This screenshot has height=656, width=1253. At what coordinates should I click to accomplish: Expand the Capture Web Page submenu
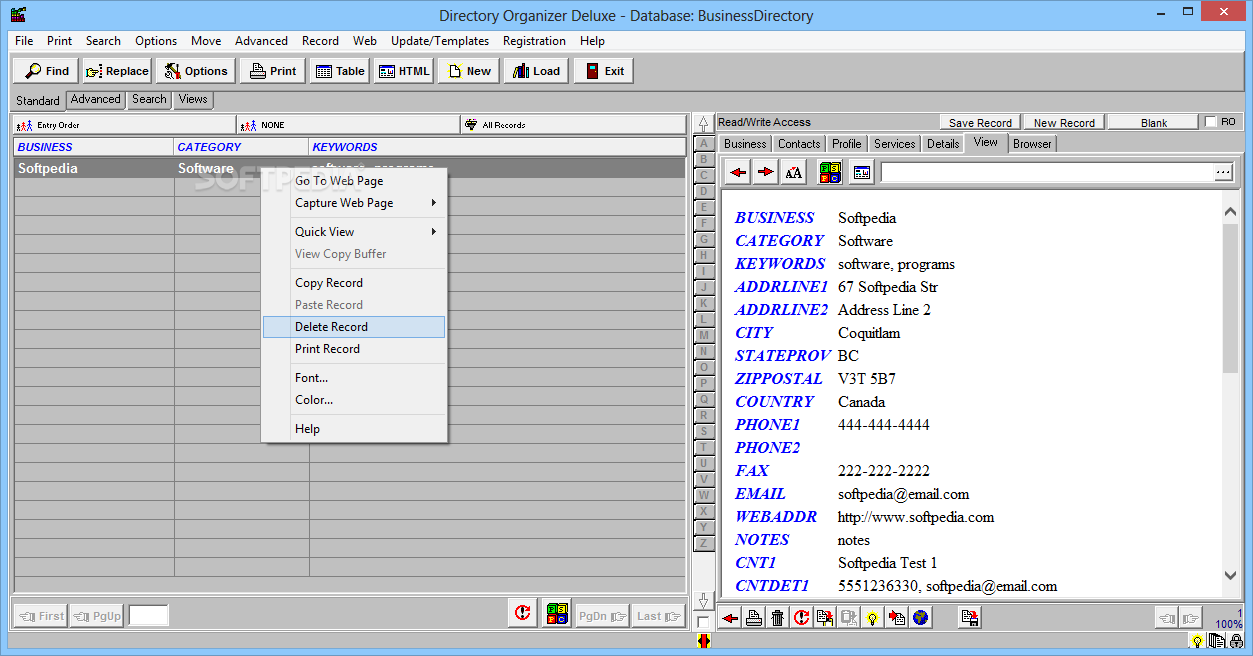354,203
